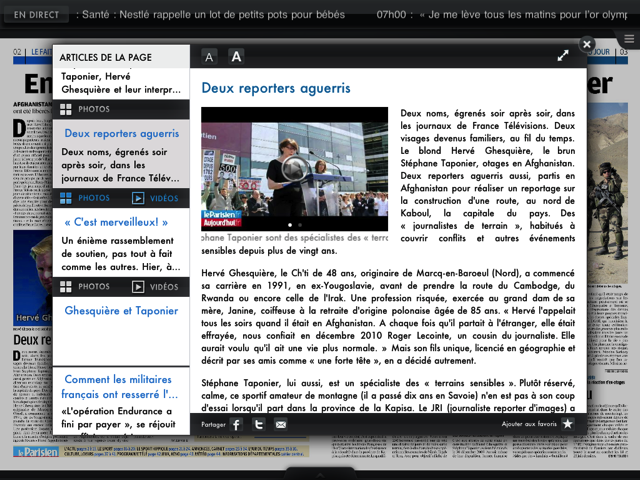The image size is (640, 480).
Task: Add article to favorites with star
Action: pyautogui.click(x=567, y=424)
